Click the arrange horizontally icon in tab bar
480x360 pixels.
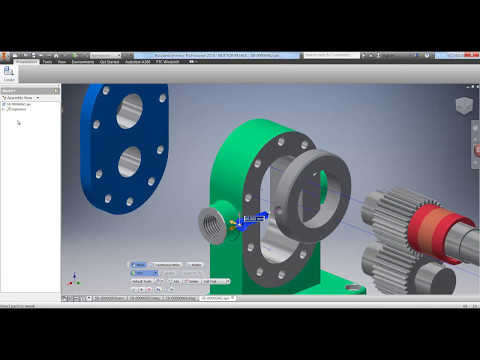tap(76, 298)
